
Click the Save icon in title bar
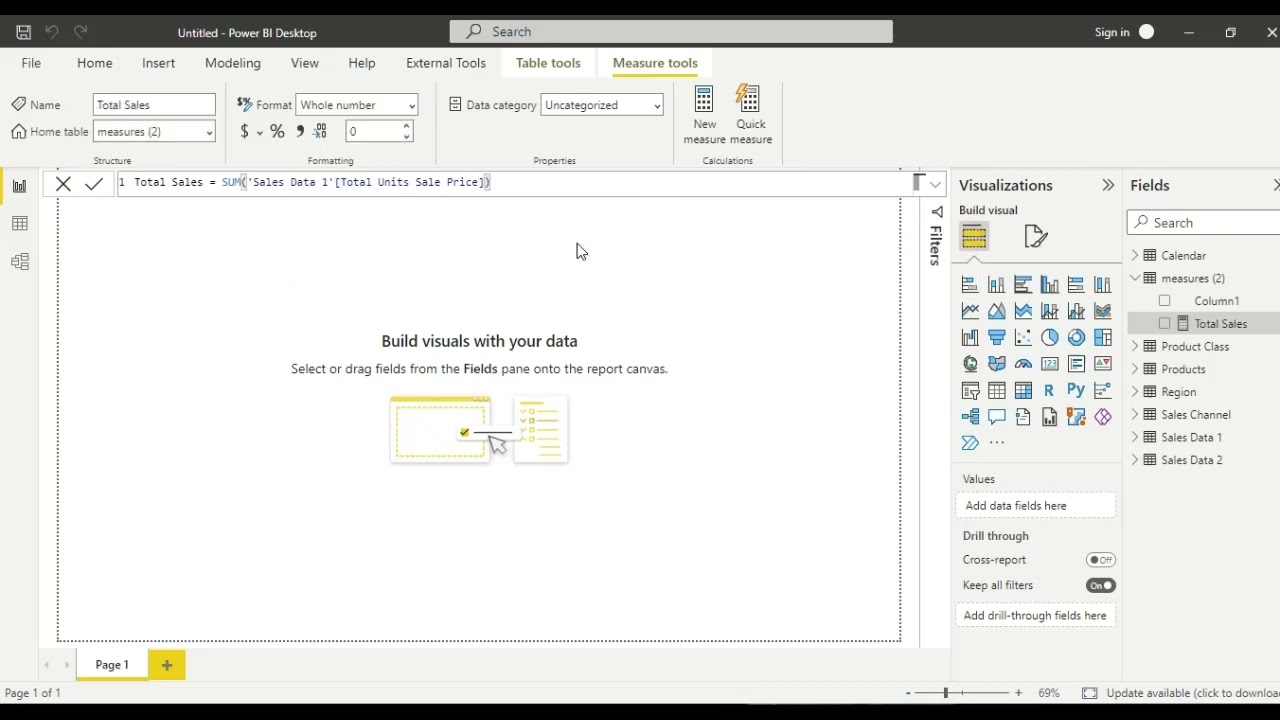click(x=23, y=32)
